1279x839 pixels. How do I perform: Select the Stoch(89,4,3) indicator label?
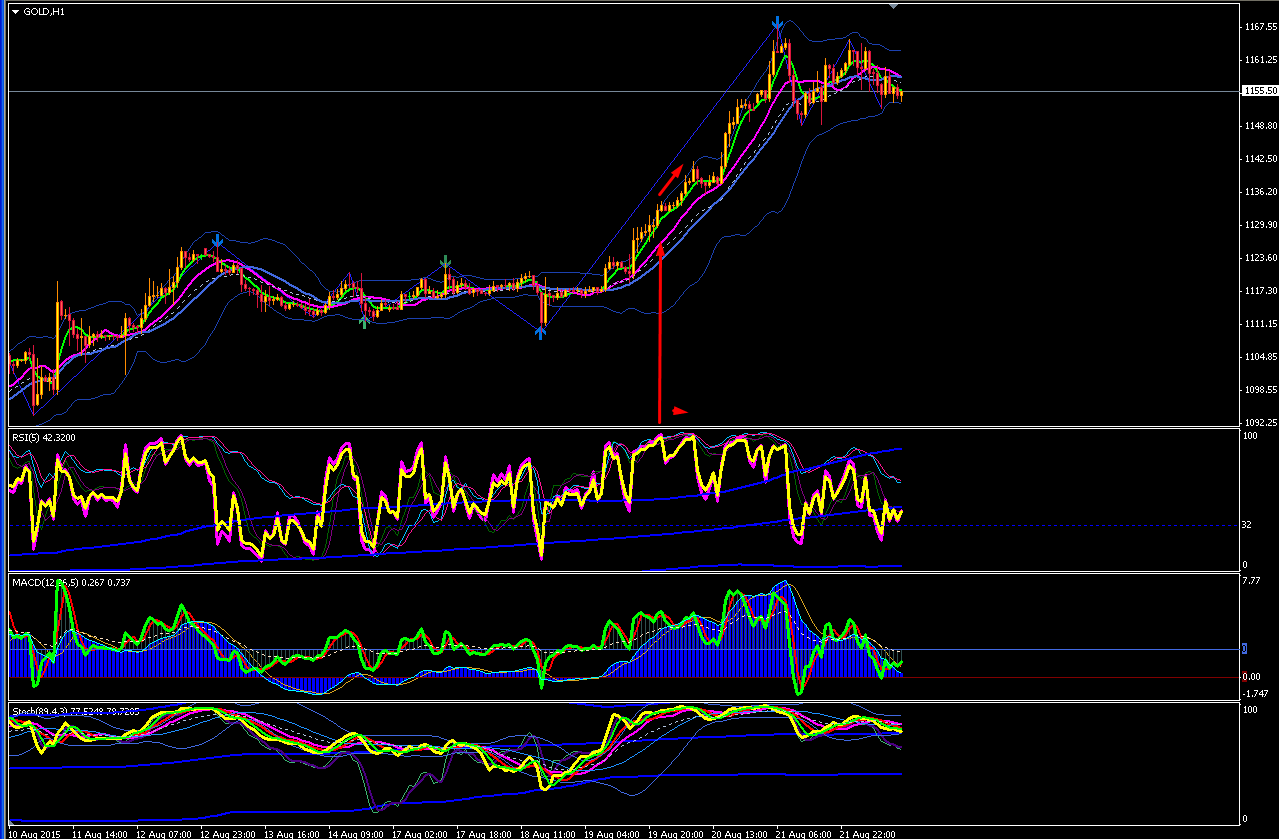[75, 711]
